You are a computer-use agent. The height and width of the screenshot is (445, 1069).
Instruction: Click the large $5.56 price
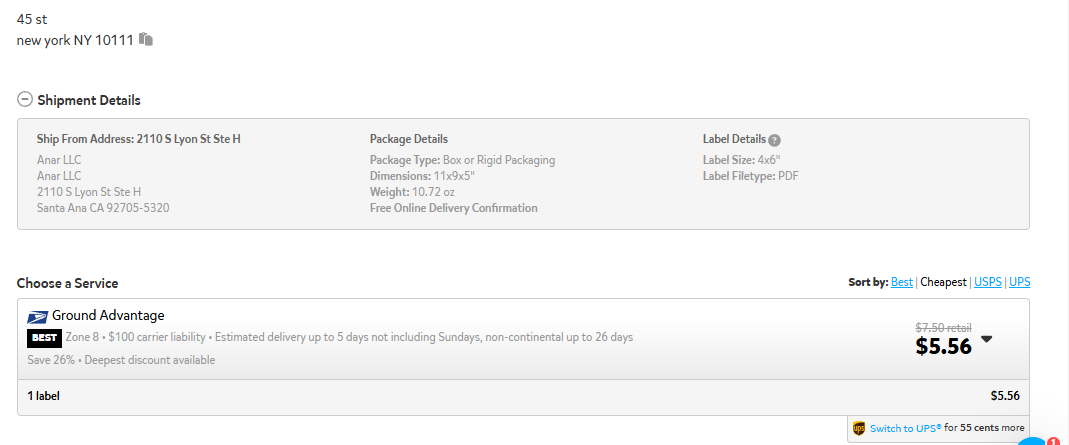point(943,346)
